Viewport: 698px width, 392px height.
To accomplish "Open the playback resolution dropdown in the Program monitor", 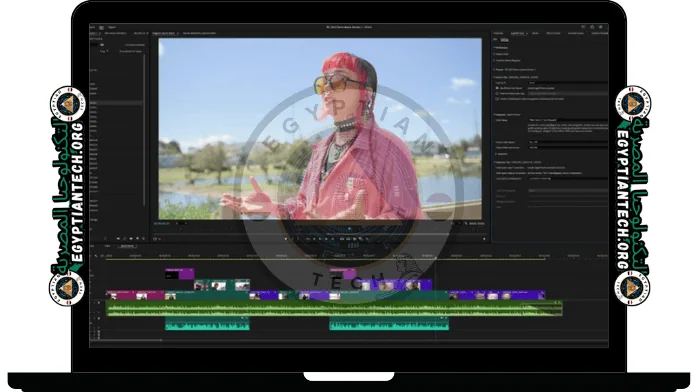I will click(455, 223).
